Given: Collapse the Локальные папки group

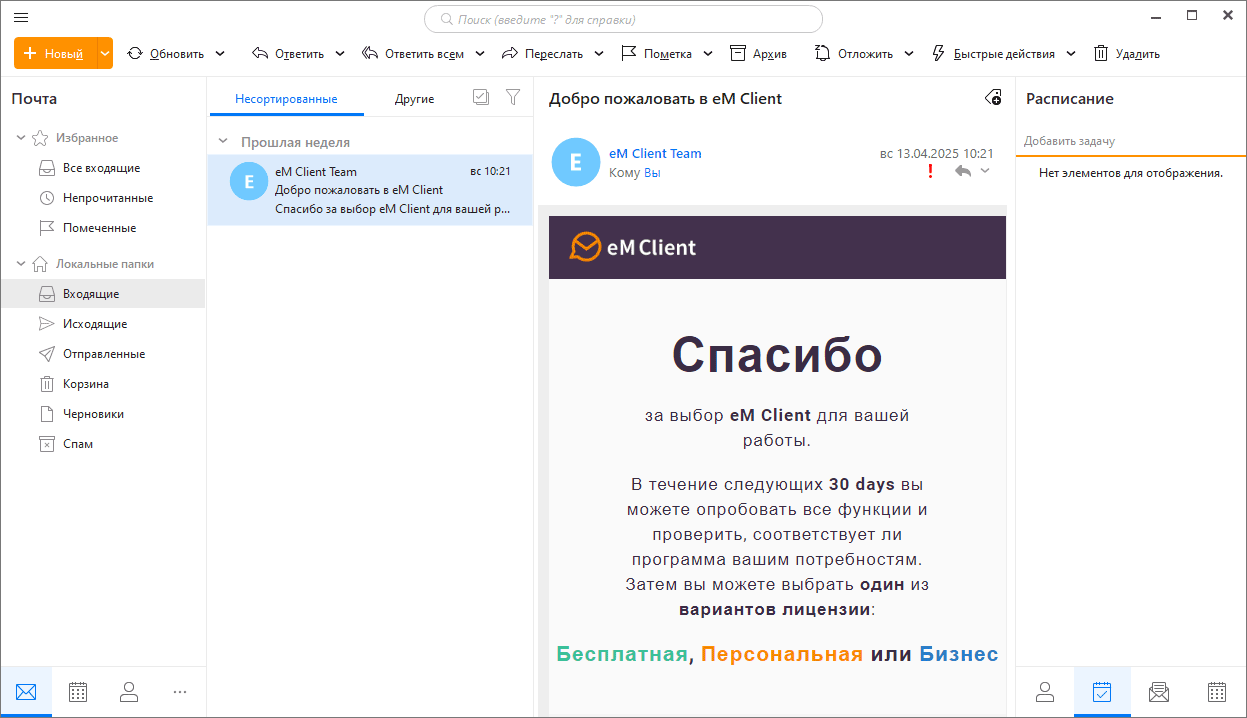Looking at the screenshot, I should pos(21,264).
